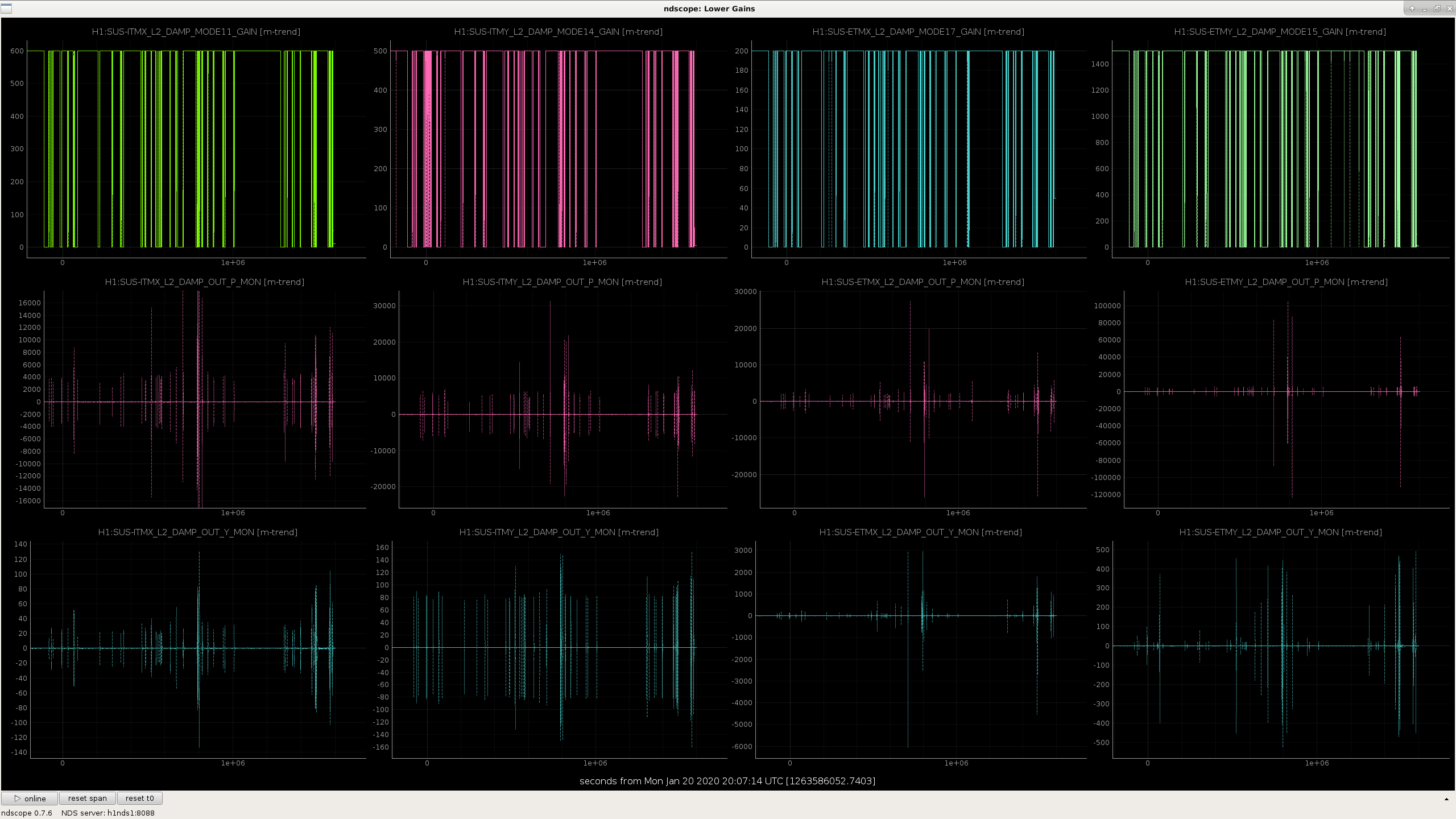Select the ITMY MODE14_GAIN plot title
Screen dimensions: 1456x819
click(x=559, y=32)
